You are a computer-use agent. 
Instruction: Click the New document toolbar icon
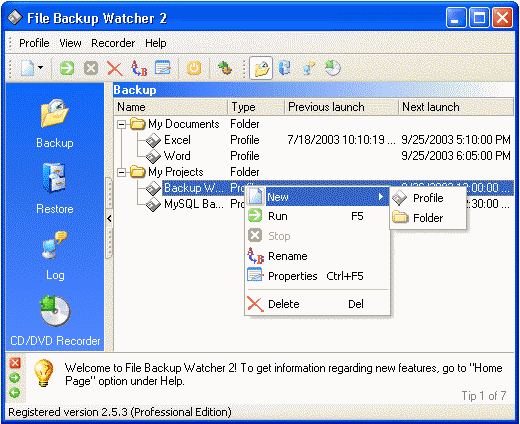[x=27, y=68]
